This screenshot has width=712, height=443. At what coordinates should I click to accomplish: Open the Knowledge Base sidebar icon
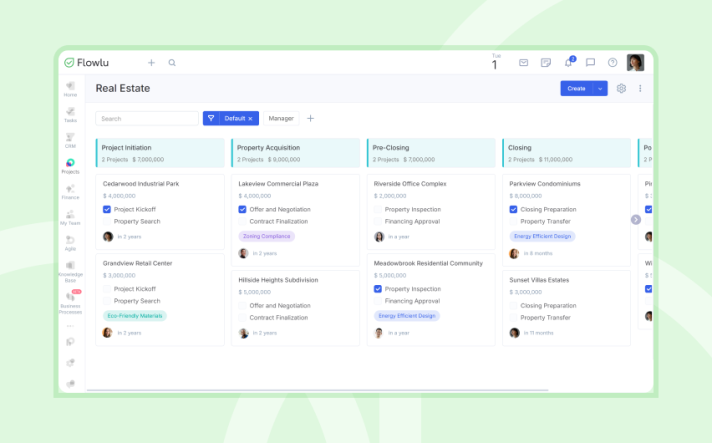tap(70, 268)
